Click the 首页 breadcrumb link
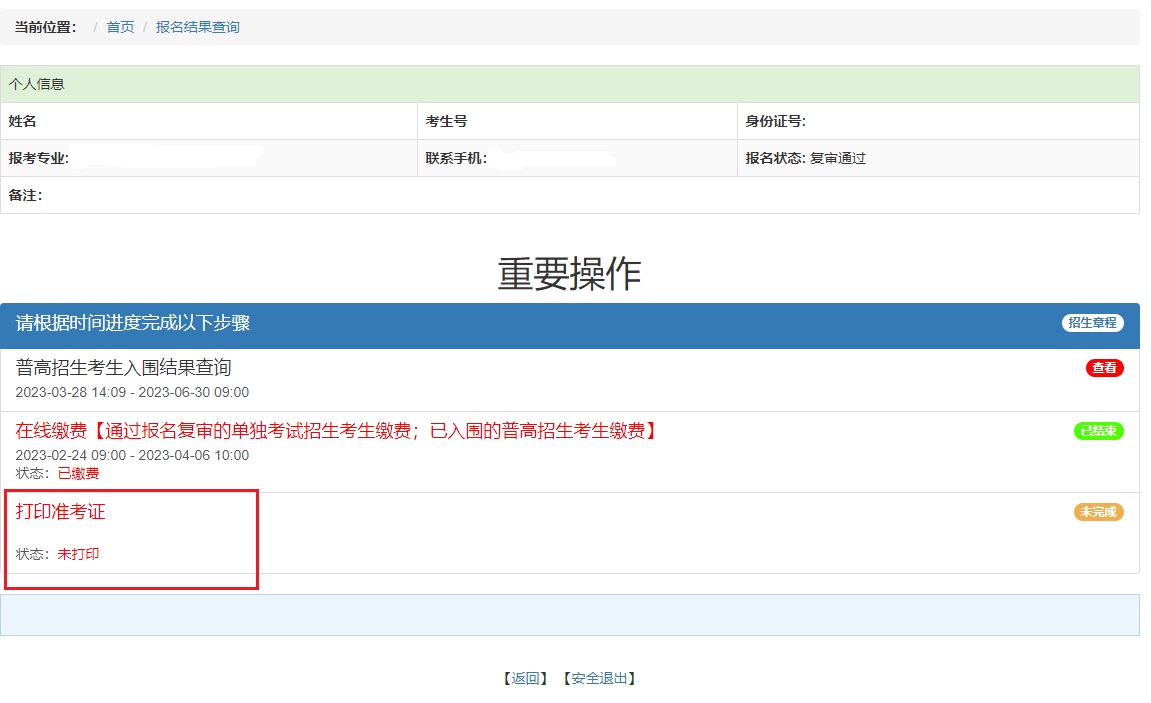This screenshot has height=703, width=1151. pyautogui.click(x=120, y=27)
